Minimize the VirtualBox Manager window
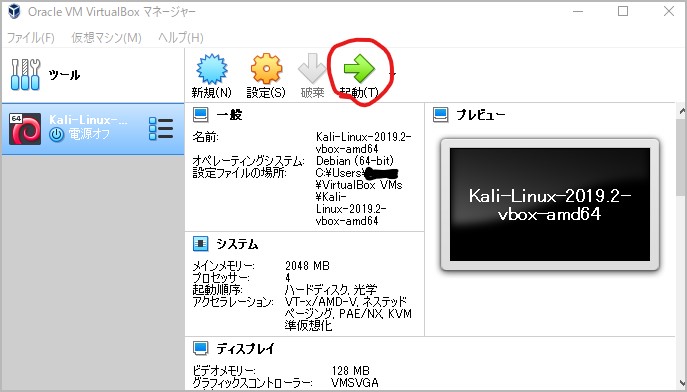 pyautogui.click(x=578, y=11)
